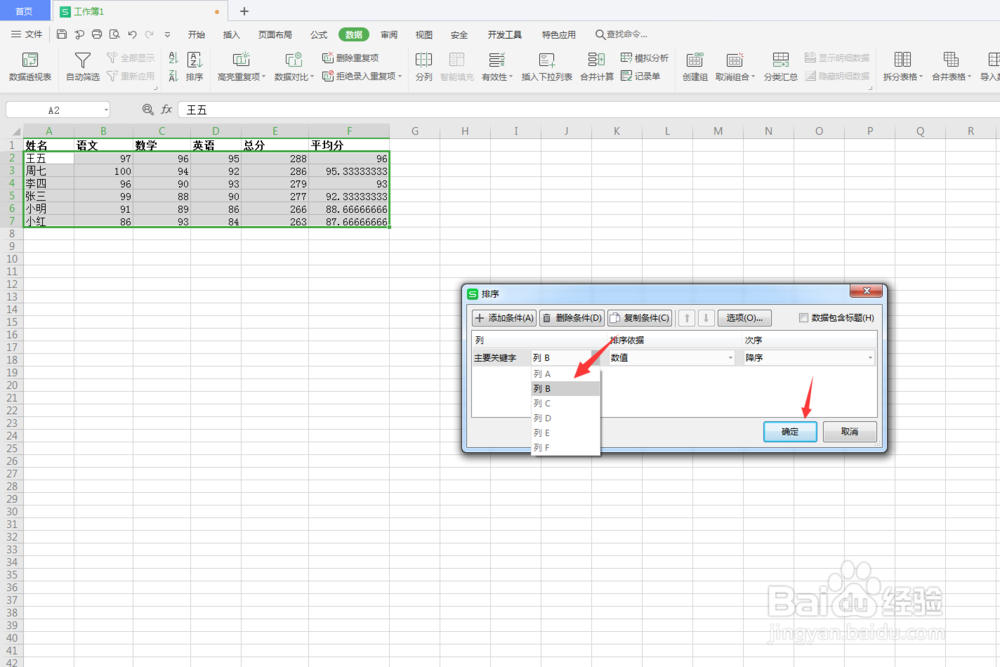1000x667 pixels.
Task: Click the 合并计算 consolidate icon
Action: 596,60
